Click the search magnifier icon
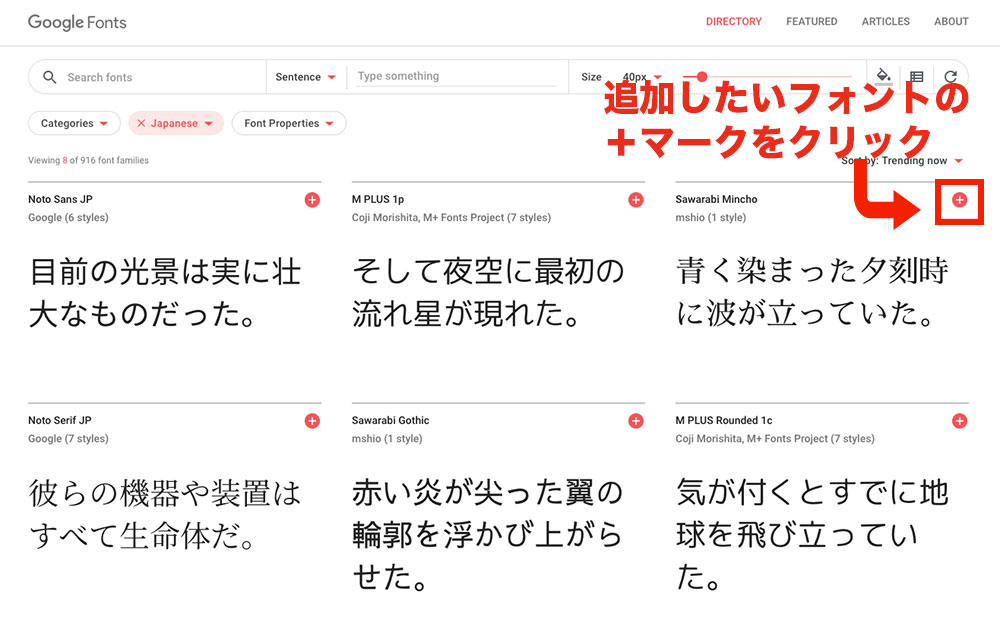Viewport: 1000px width, 620px height. pos(49,76)
